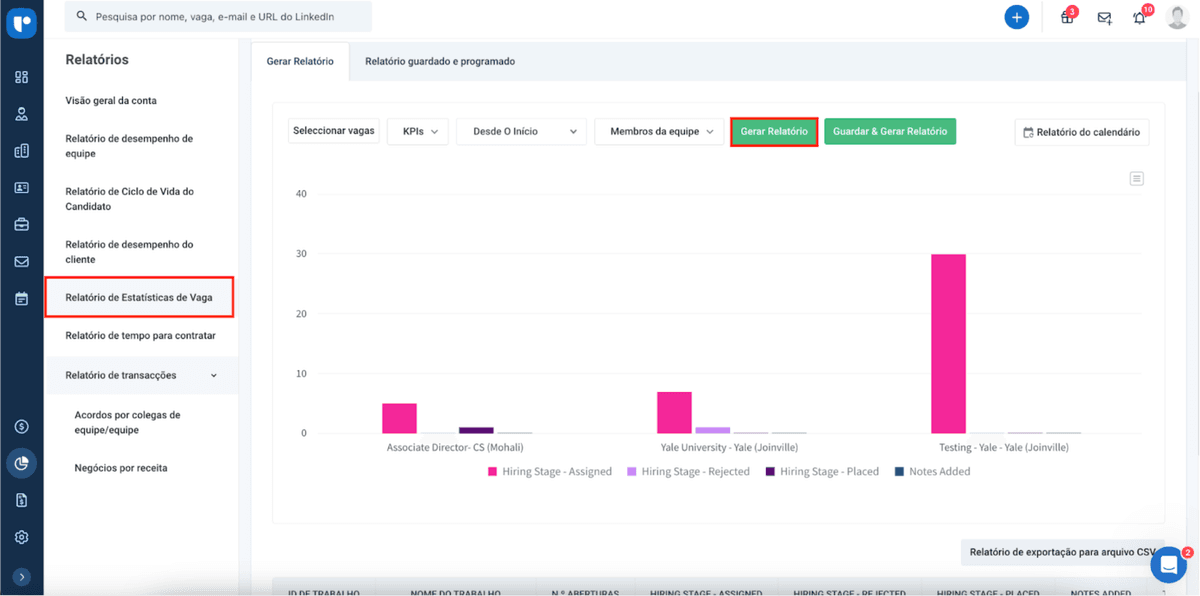
Task: Hide the Hiring Stage - Rejected legend series
Action: tap(688, 472)
